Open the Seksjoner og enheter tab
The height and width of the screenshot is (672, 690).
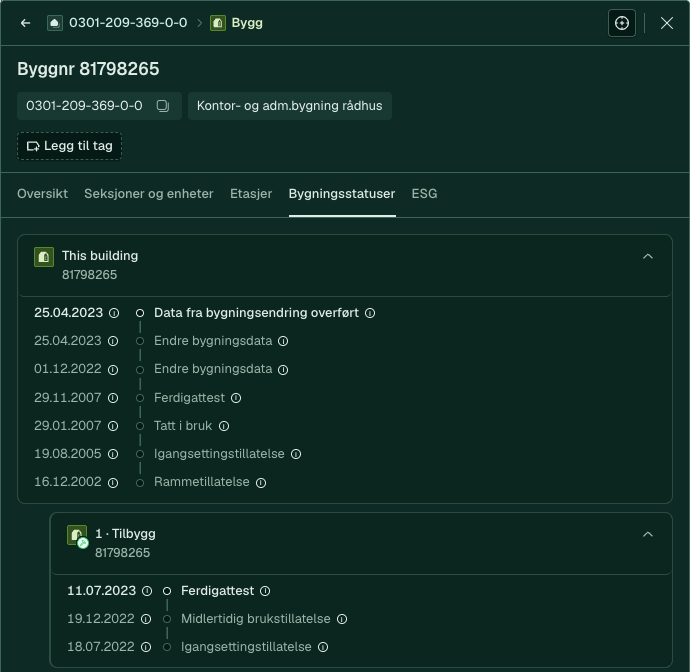point(149,194)
